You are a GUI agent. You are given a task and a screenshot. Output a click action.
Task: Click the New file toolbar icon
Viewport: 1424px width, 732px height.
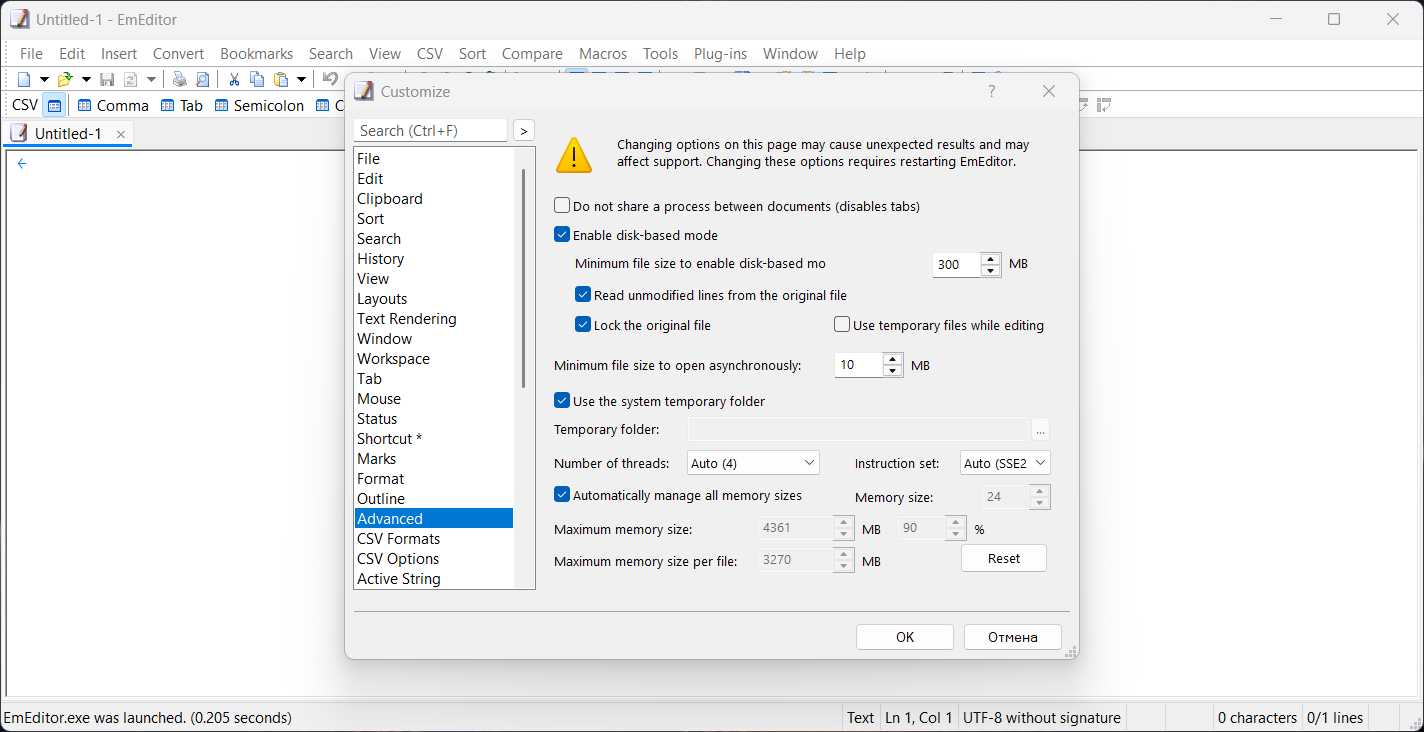pos(24,79)
